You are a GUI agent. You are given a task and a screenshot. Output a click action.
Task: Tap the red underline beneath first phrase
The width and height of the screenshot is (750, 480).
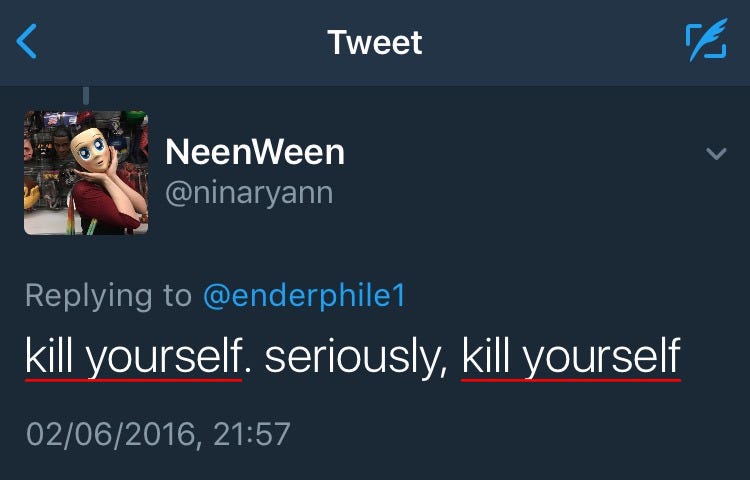[133, 380]
